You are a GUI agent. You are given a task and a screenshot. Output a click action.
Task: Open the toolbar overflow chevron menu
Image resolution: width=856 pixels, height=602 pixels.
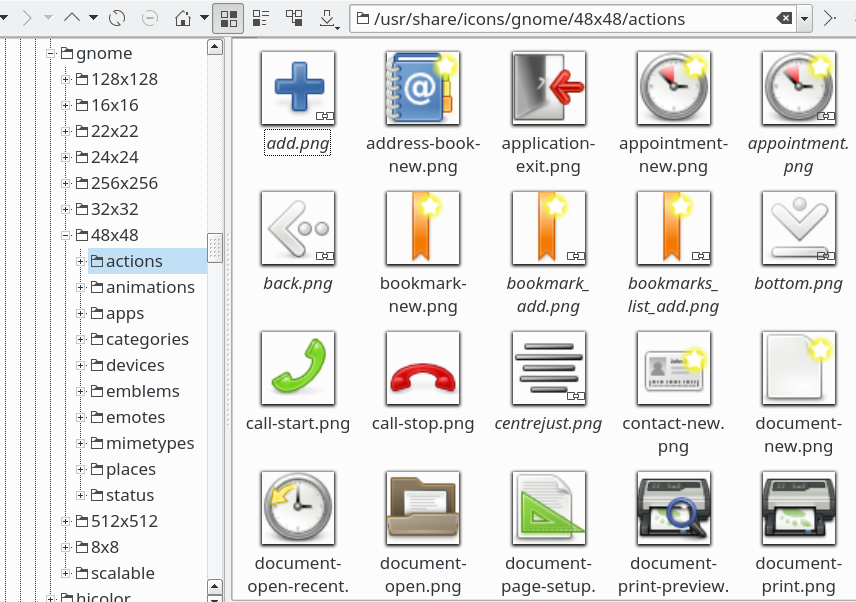pos(830,17)
